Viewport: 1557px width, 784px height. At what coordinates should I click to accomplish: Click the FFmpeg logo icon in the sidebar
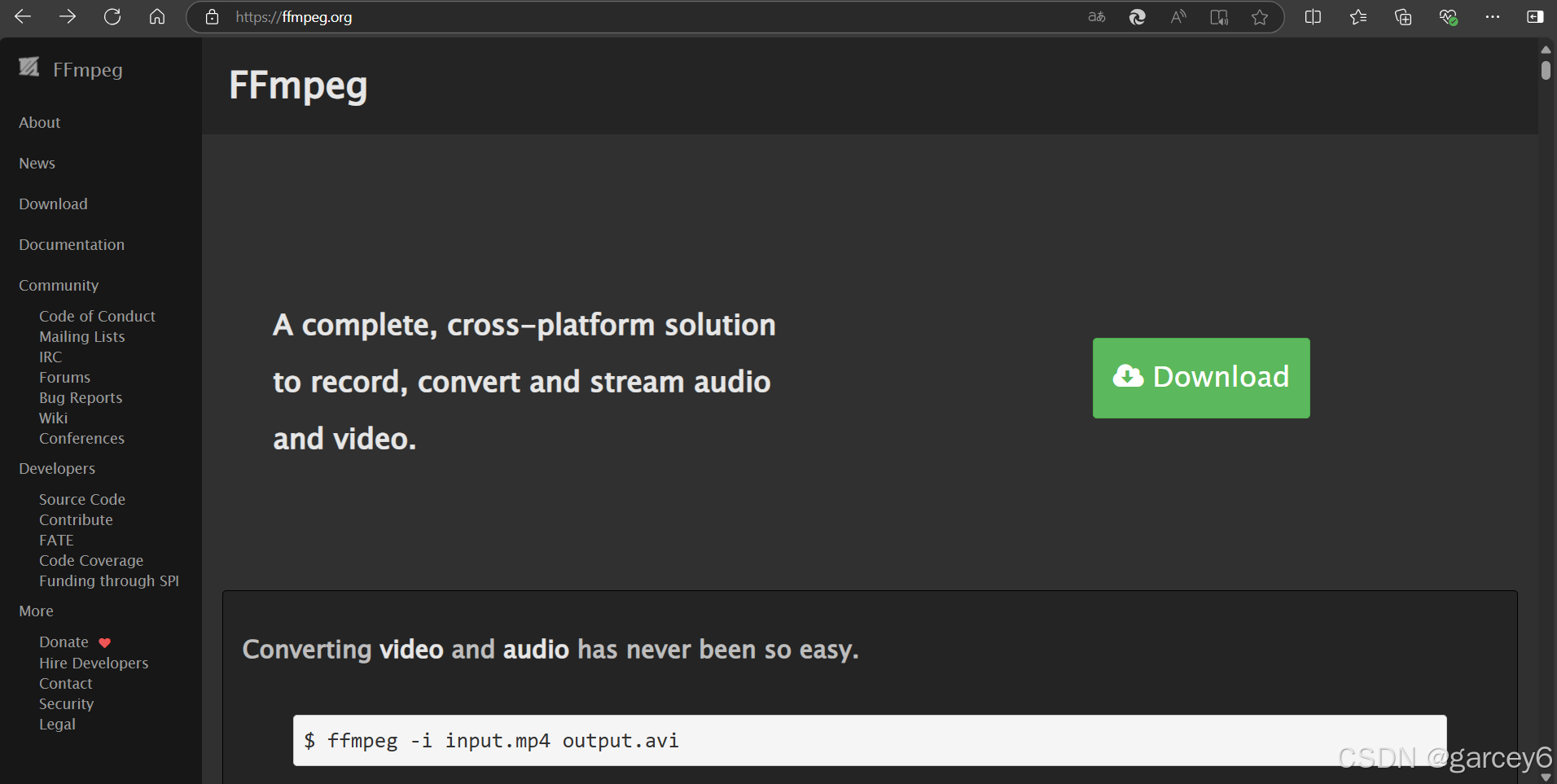29,68
